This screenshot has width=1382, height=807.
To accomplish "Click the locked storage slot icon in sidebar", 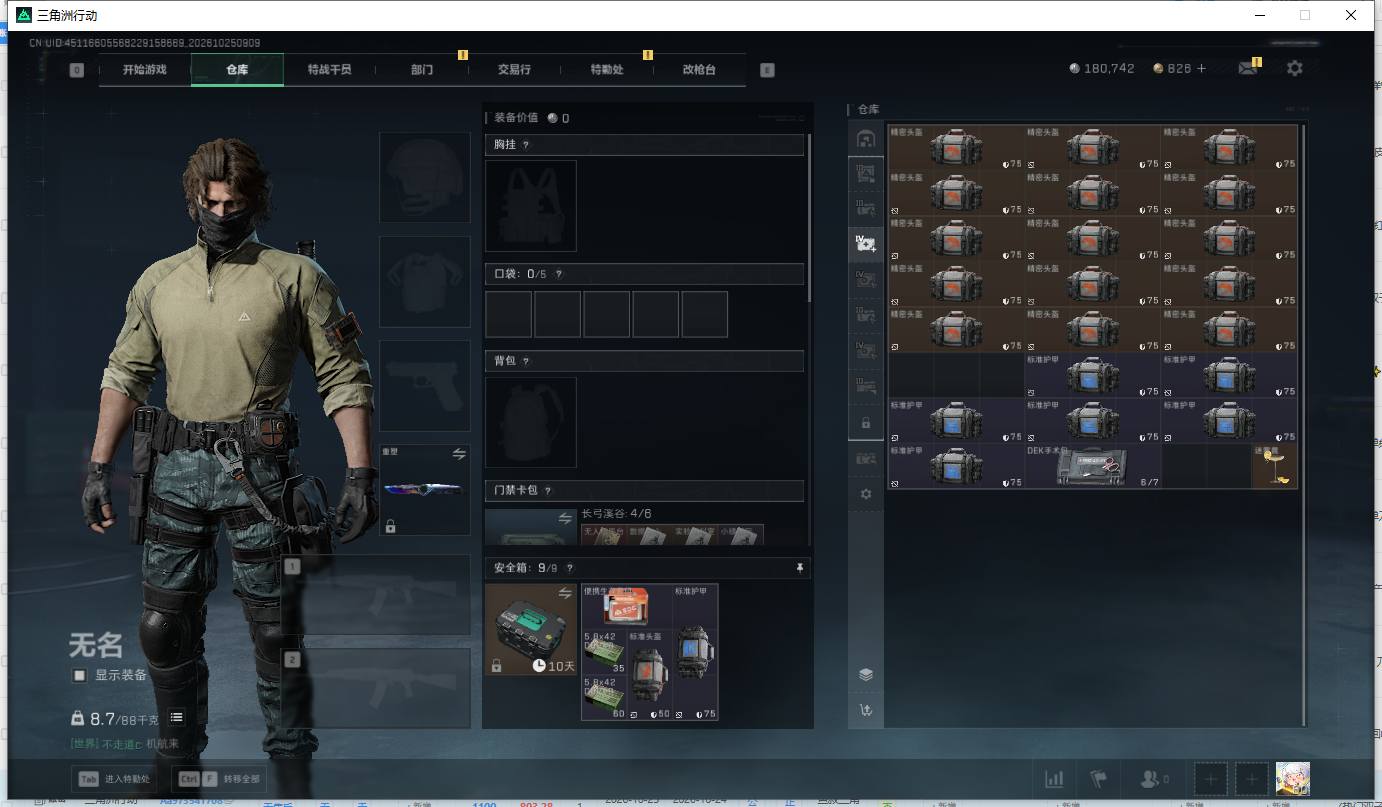I will click(x=866, y=423).
